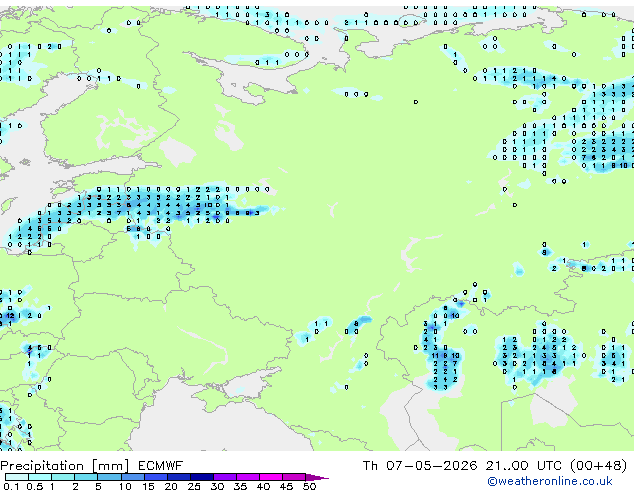Pick the 30–35 mm legend color
The image size is (634, 490).
pyautogui.click(x=225, y=477)
